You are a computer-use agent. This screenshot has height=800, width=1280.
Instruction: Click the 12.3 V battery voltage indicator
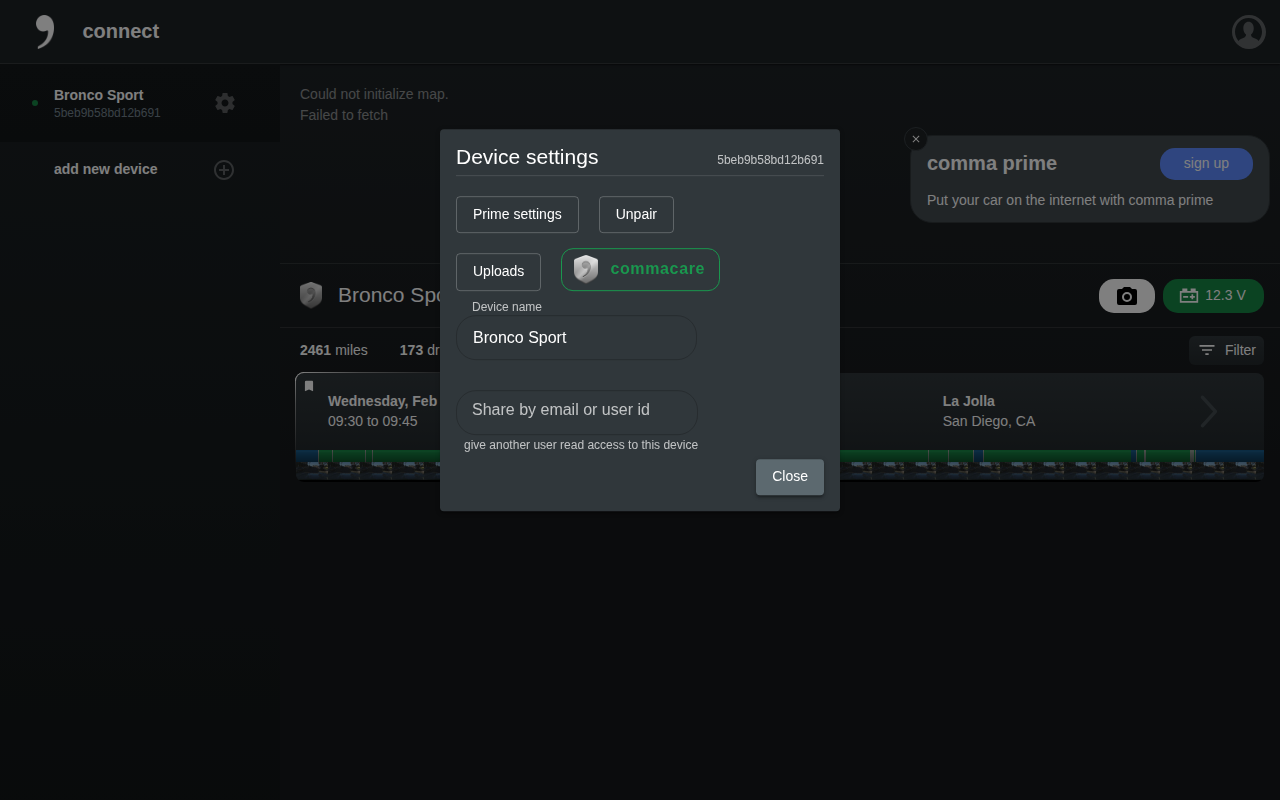click(1213, 296)
